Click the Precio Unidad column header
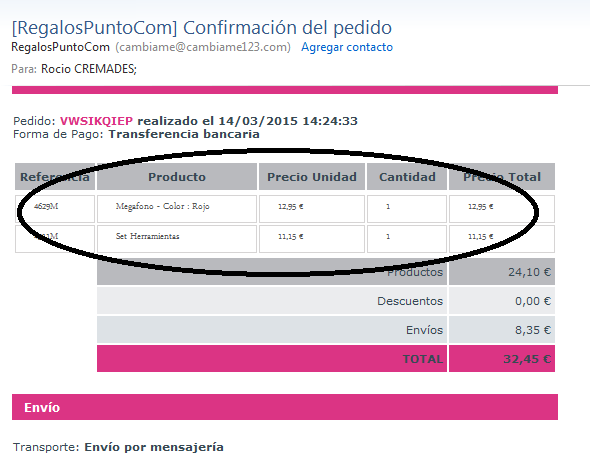590x469 pixels. pos(312,177)
